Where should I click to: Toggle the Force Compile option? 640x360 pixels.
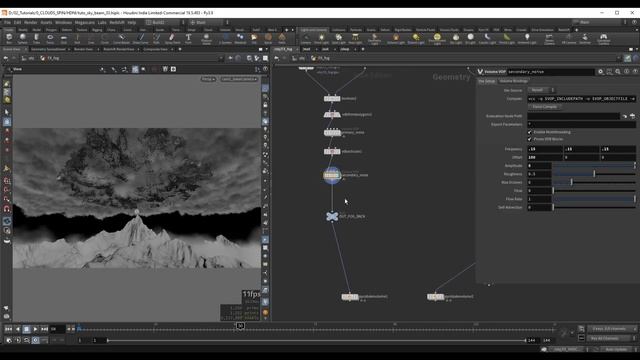544,107
